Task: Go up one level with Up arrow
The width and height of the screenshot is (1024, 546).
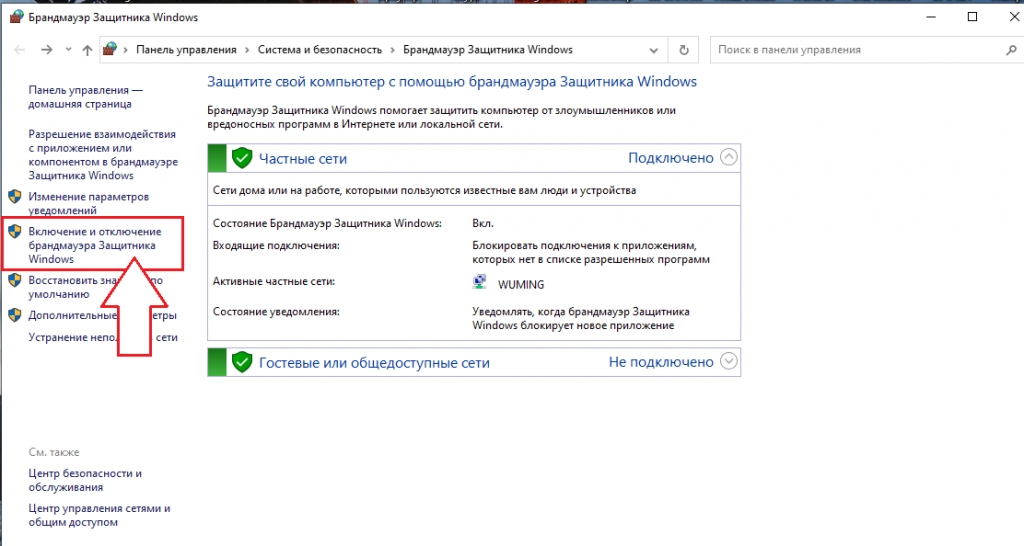Action: coord(87,50)
